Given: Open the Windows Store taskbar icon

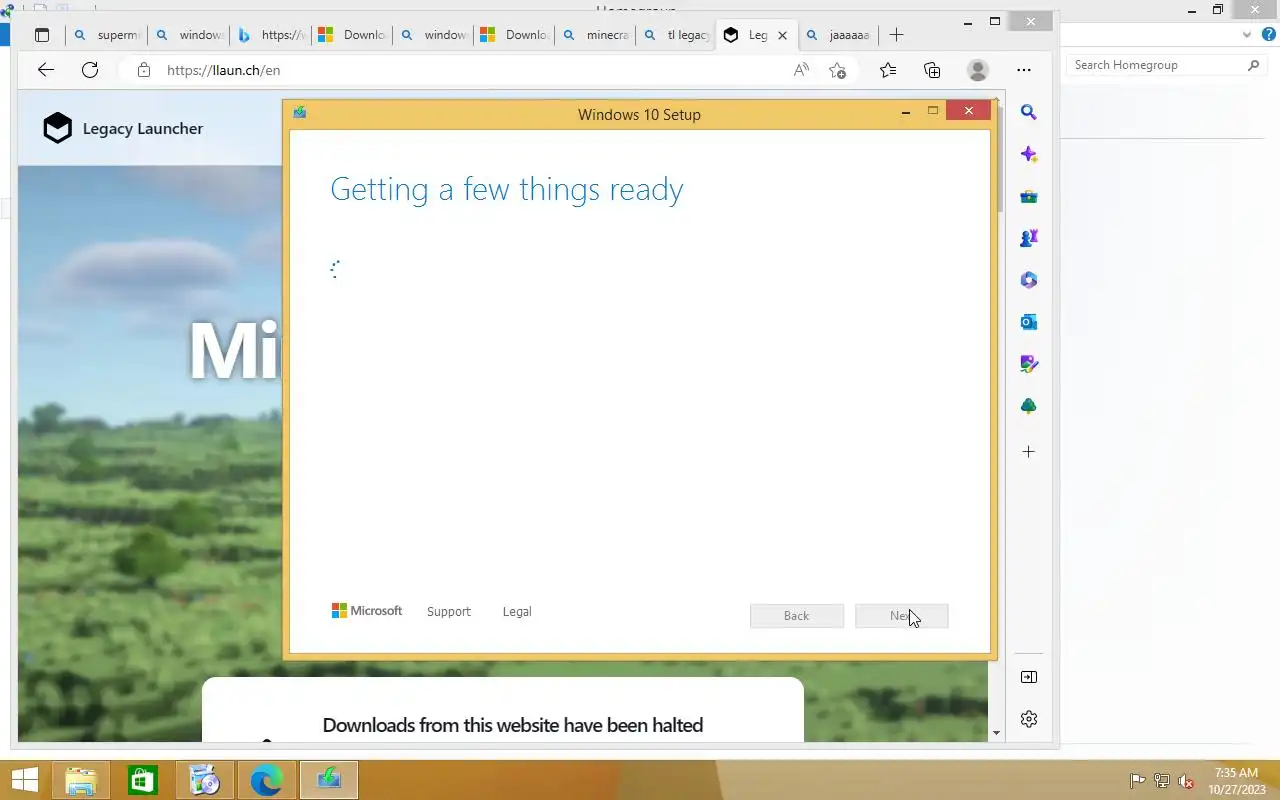Looking at the screenshot, I should click(143, 780).
